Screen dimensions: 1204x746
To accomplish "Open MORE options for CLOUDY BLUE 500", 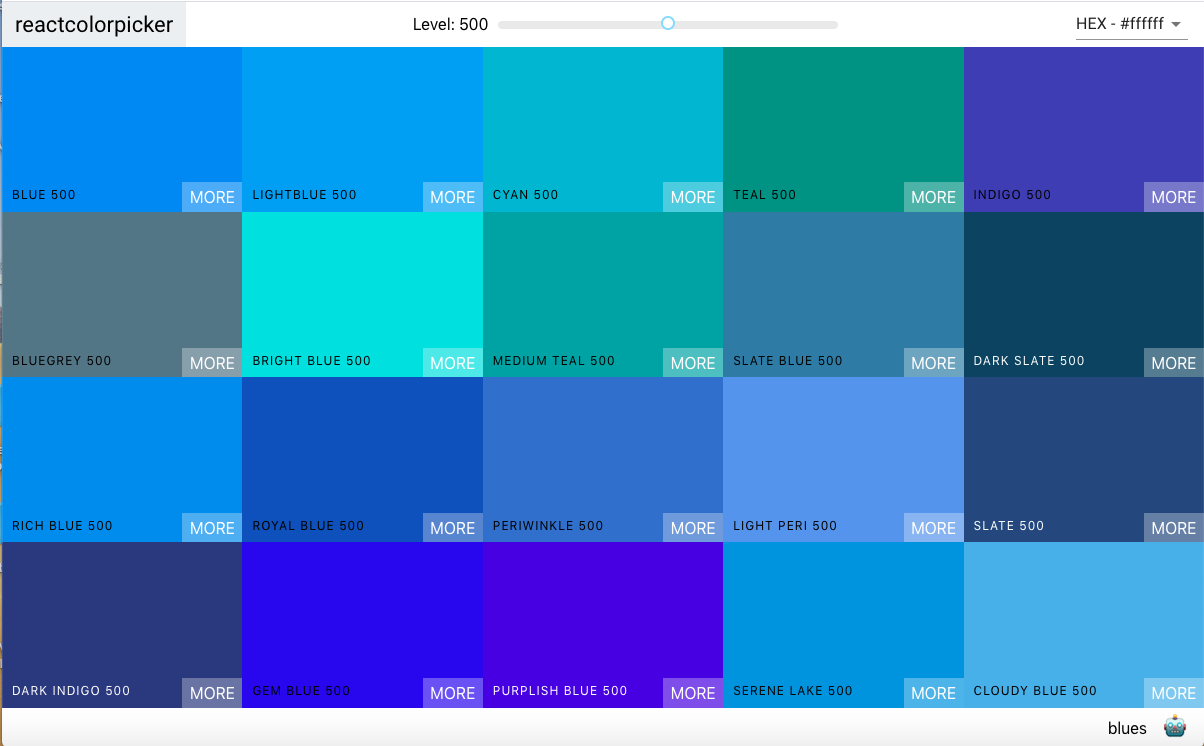I will [x=1172, y=693].
